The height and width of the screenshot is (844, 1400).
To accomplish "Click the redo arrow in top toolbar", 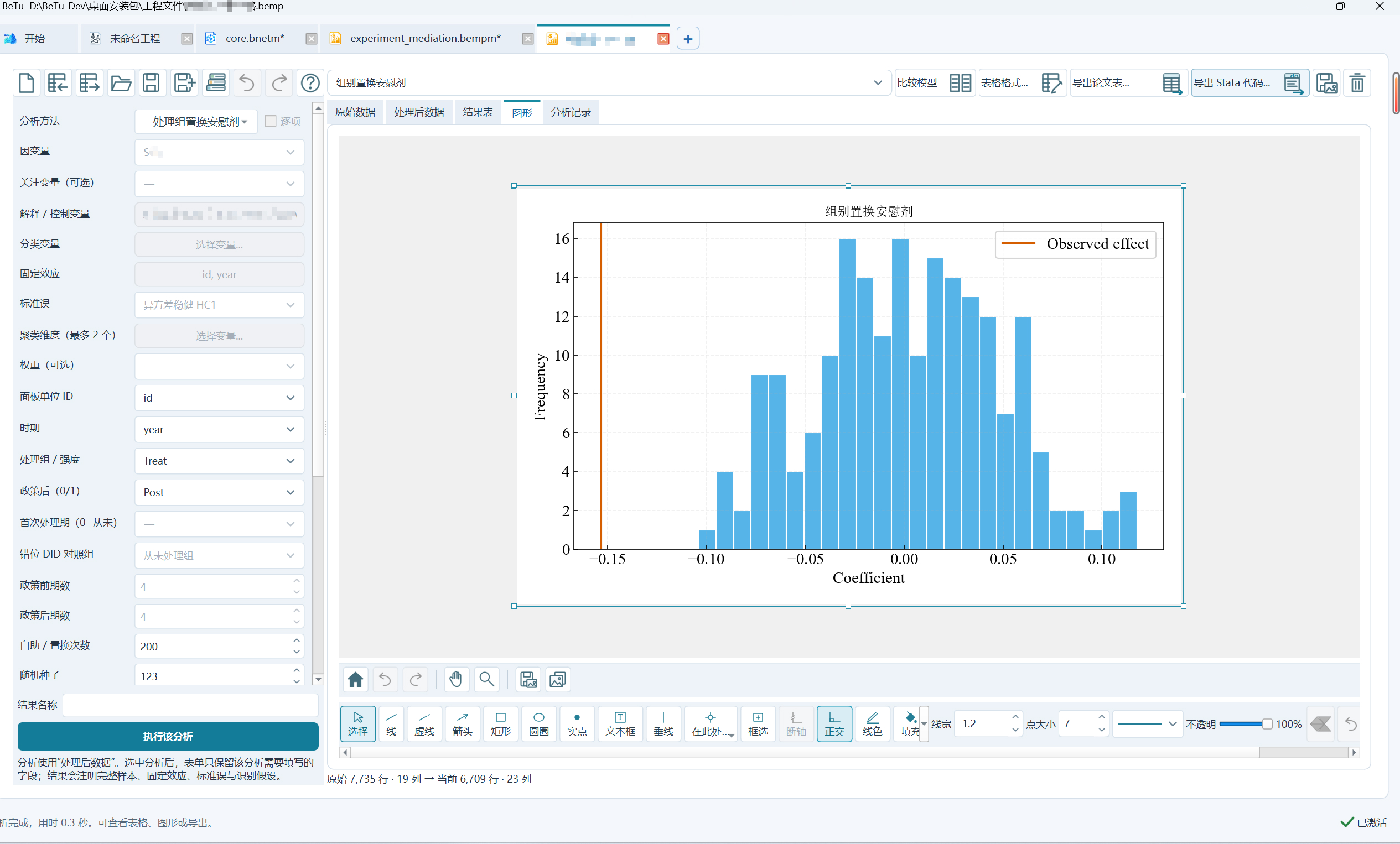I will [279, 83].
